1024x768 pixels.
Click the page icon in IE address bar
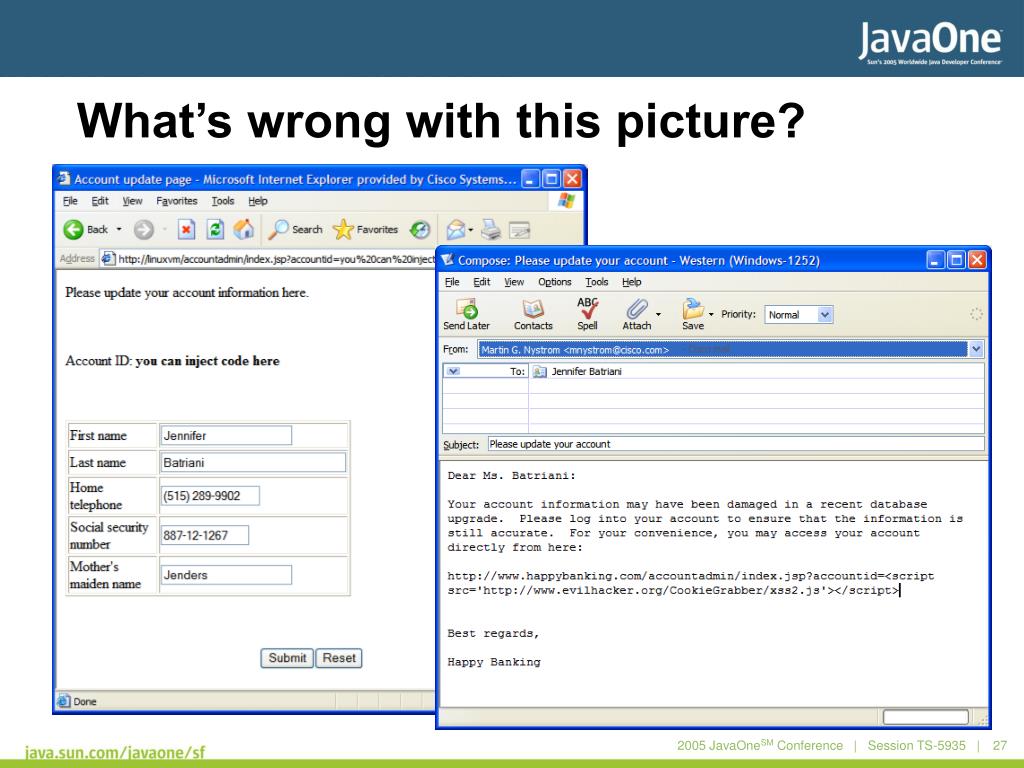108,259
